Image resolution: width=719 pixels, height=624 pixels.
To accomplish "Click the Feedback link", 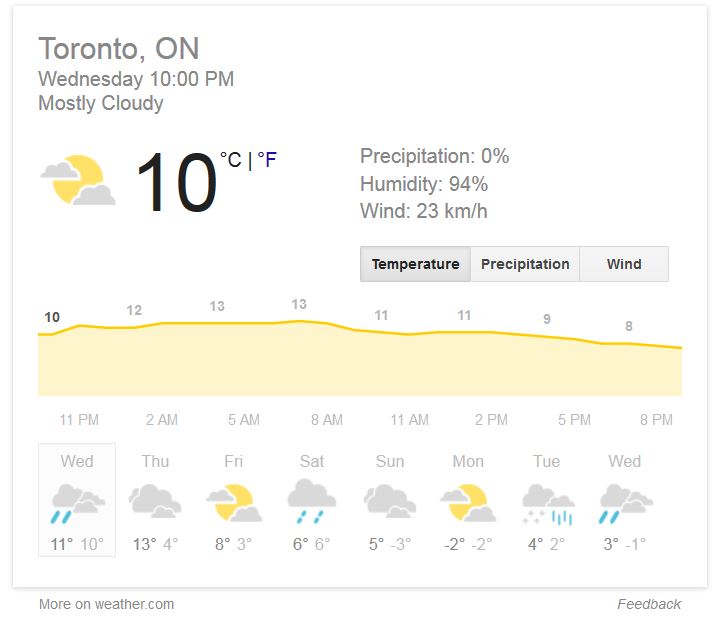I will tap(649, 604).
